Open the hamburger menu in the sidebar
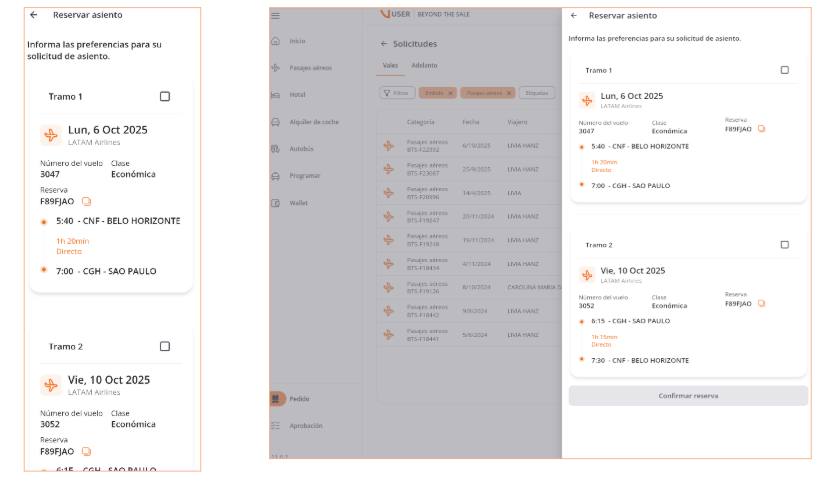The height and width of the screenshot is (484, 835). click(275, 15)
